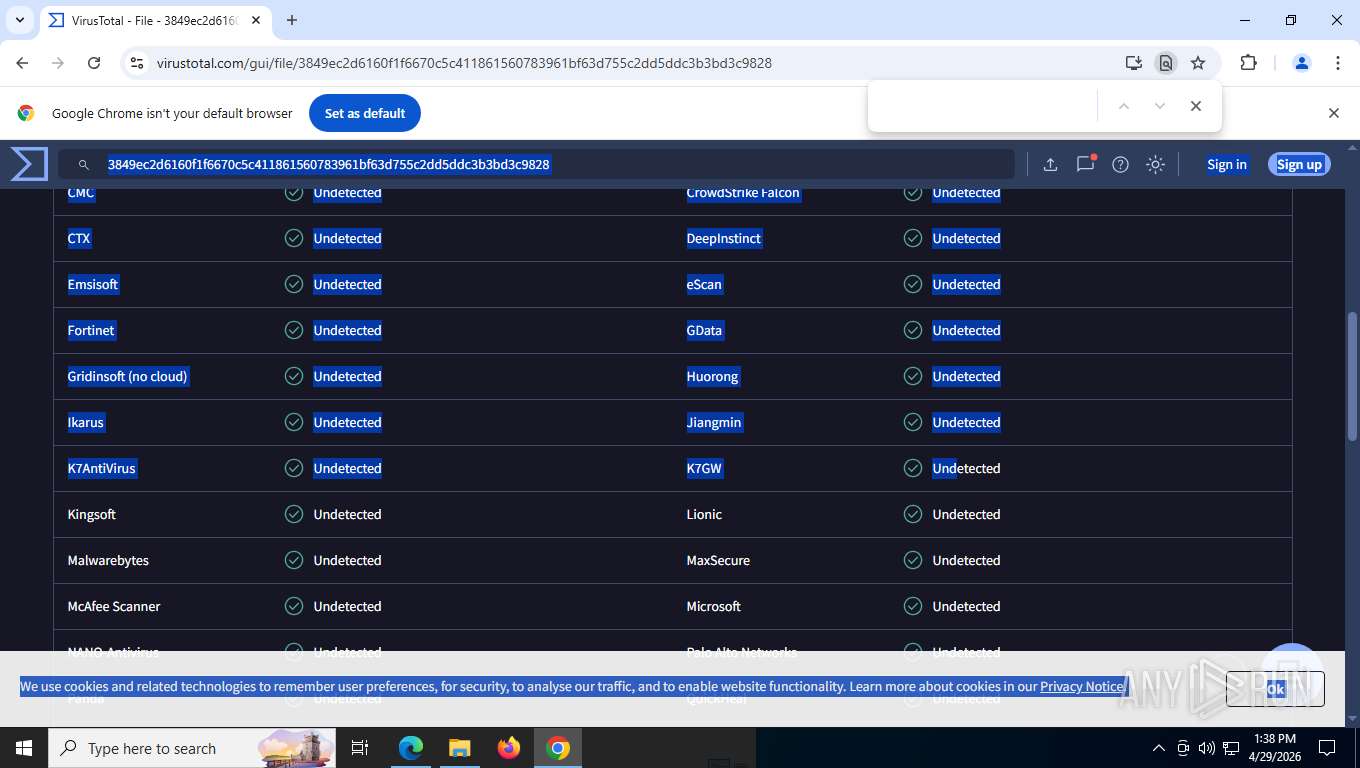The height and width of the screenshot is (768, 1360).
Task: Open a new tab with plus button
Action: [x=292, y=20]
